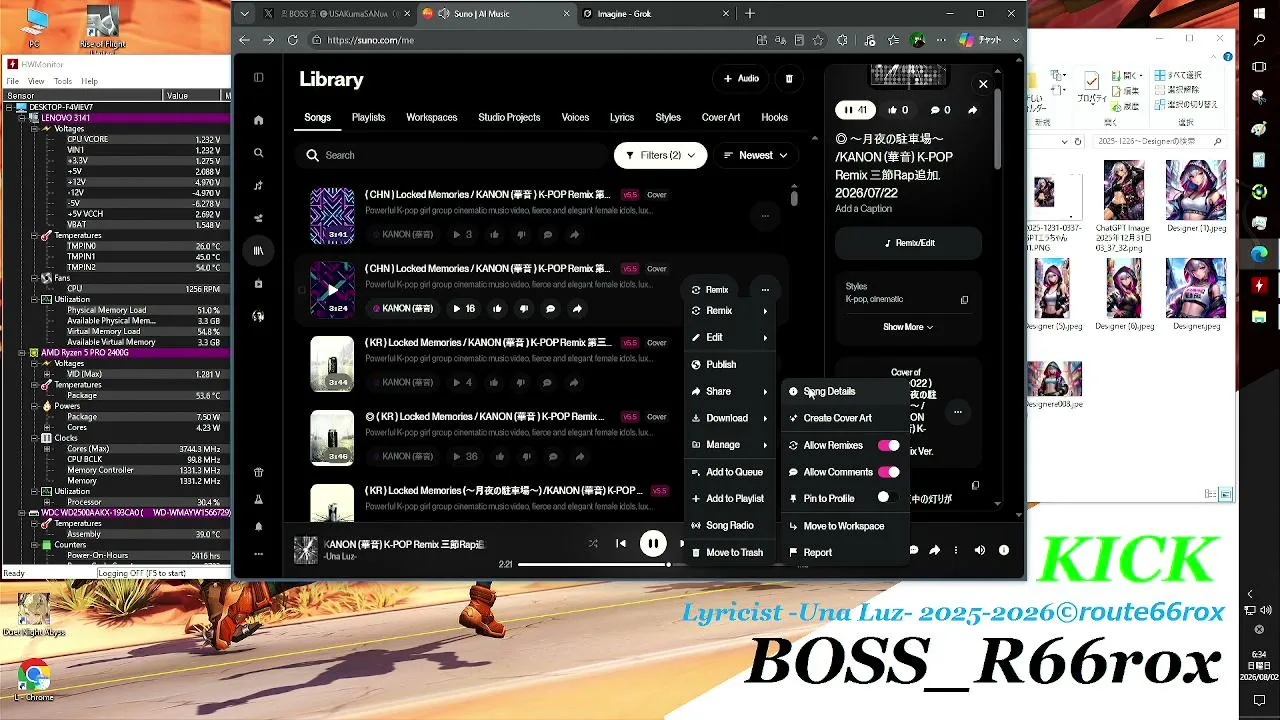Open the Chrome shortcut on the desktop
The width and height of the screenshot is (1280, 720).
(x=33, y=680)
